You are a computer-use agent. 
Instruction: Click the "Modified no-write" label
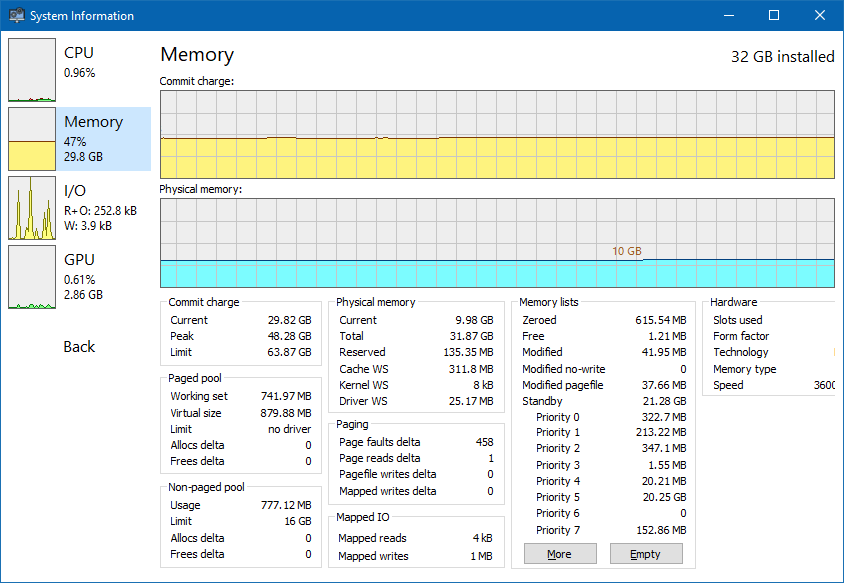tap(564, 370)
